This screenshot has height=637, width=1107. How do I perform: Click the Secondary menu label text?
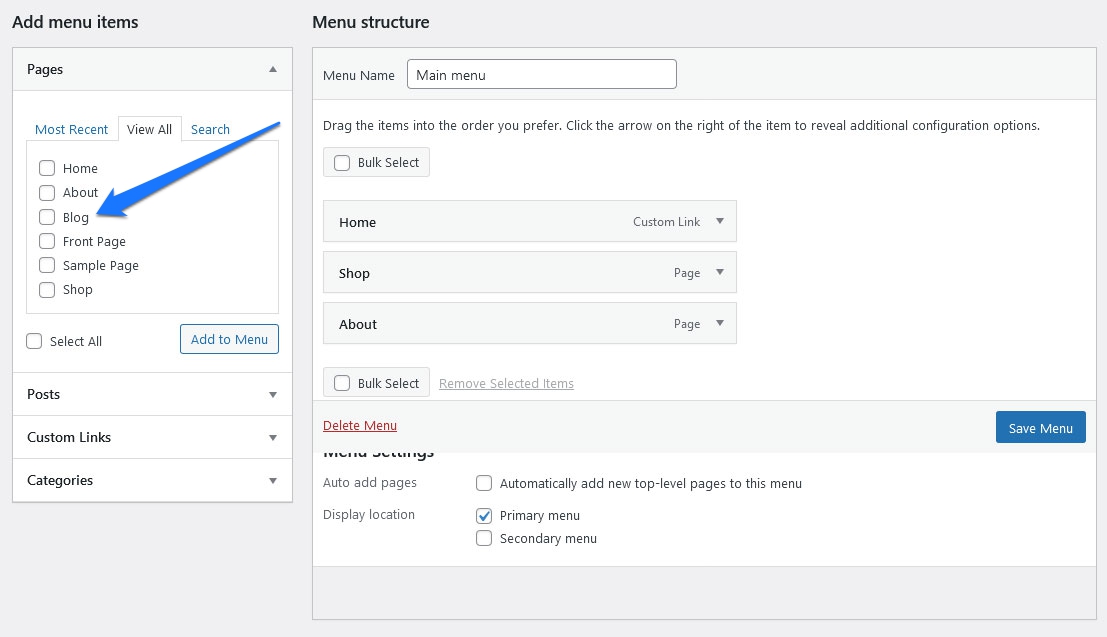[549, 538]
